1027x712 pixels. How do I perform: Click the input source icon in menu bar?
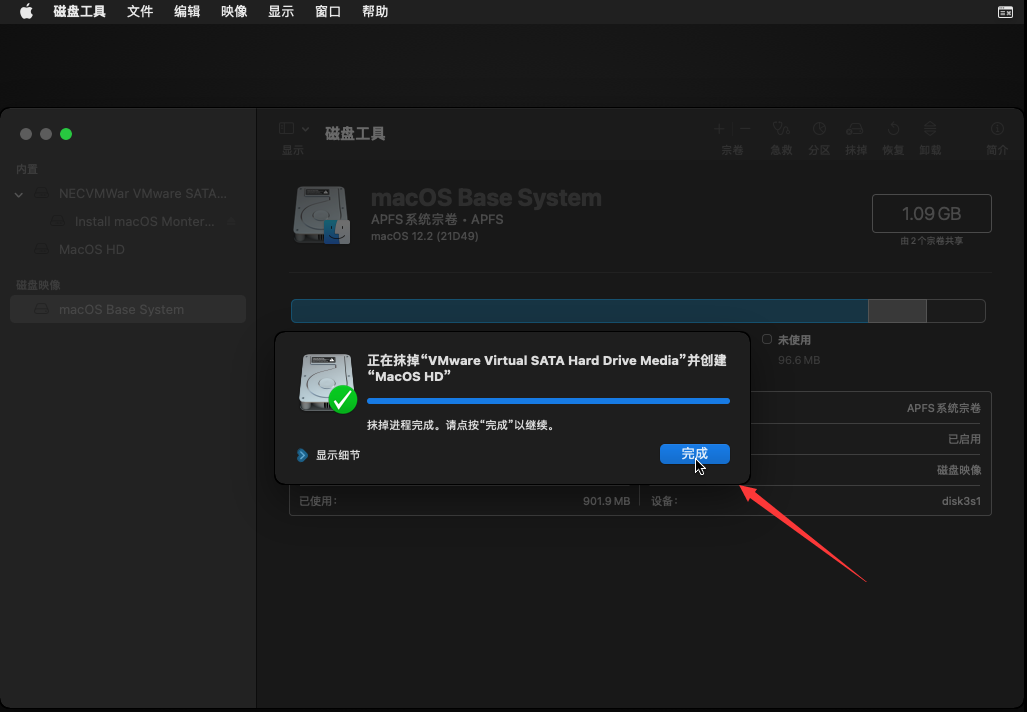[x=1005, y=12]
